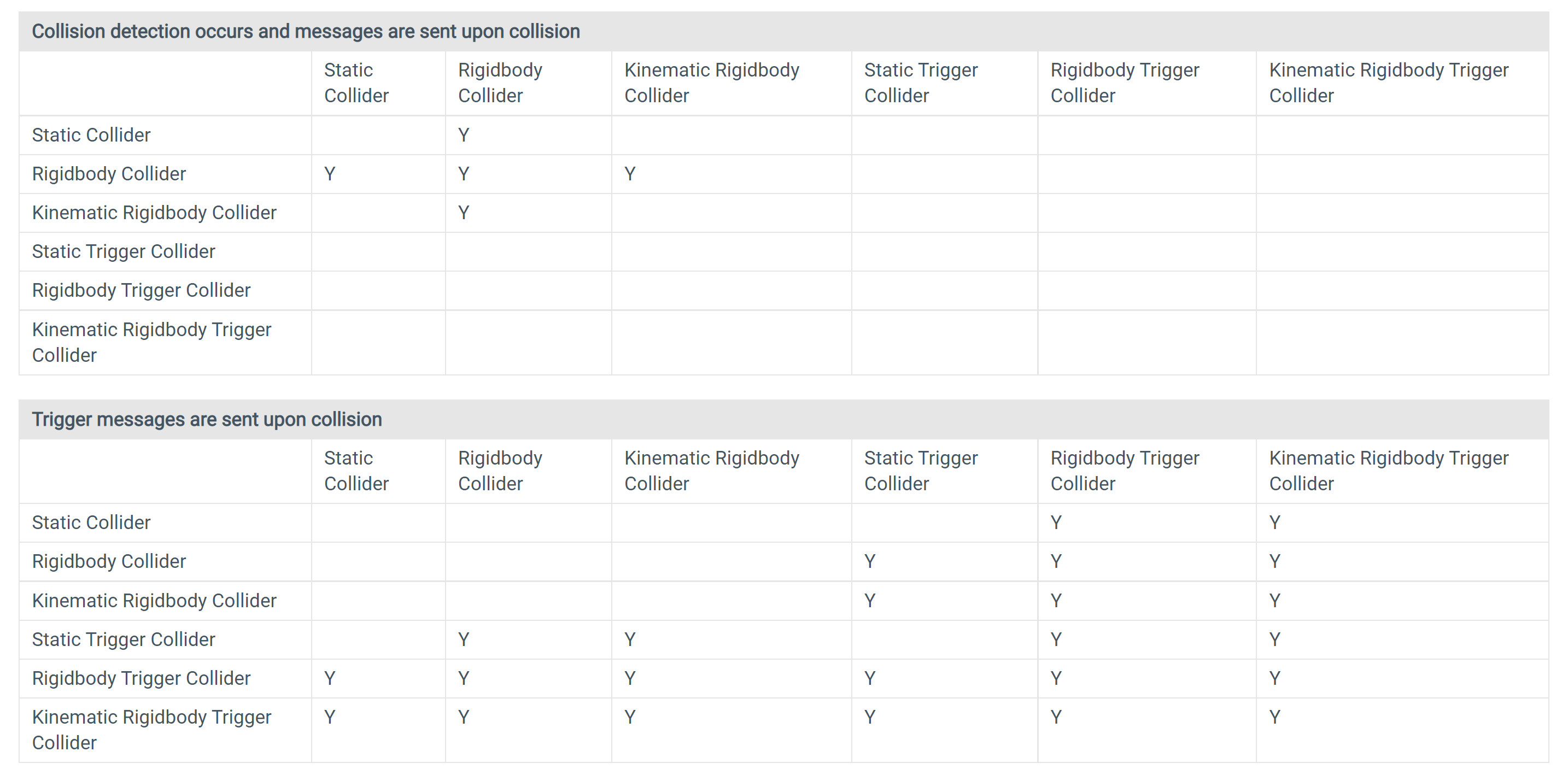Viewport: 1568px width, 775px height.
Task: Click 'Static Trigger Collider' column header in trigger messages table
Action: tap(920, 470)
